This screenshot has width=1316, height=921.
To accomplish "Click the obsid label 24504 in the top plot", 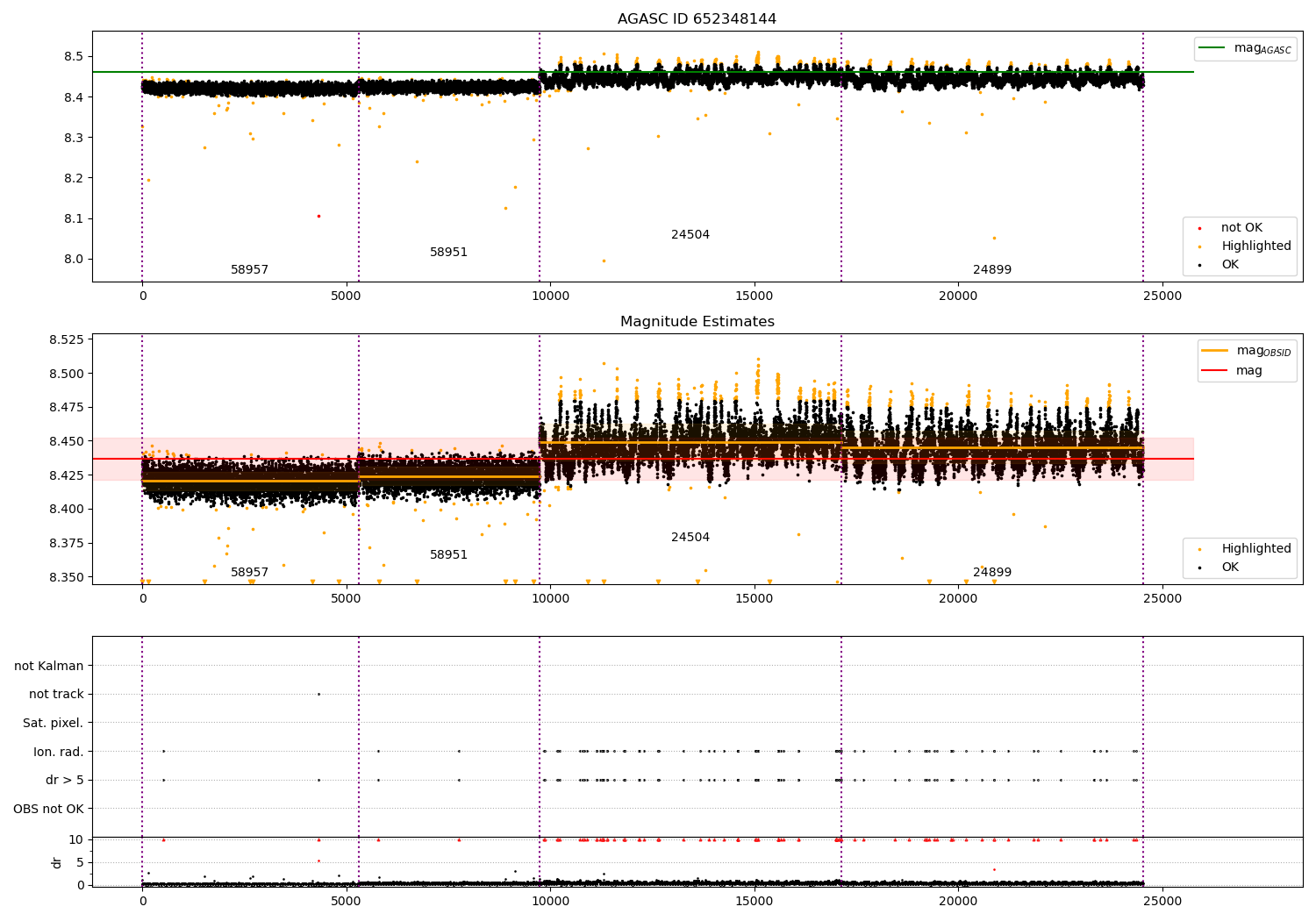I will [x=690, y=235].
